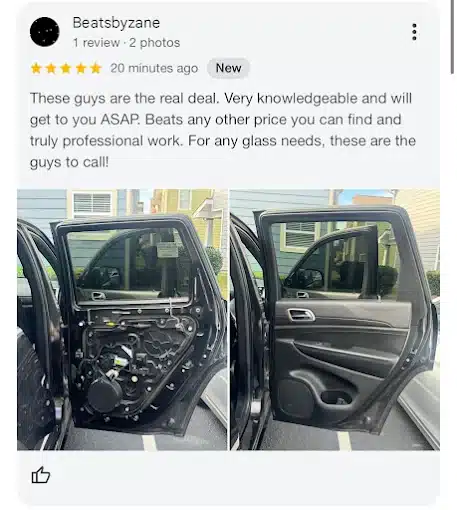Click the second yellow rating star
This screenshot has width=457, height=510.
(51, 68)
